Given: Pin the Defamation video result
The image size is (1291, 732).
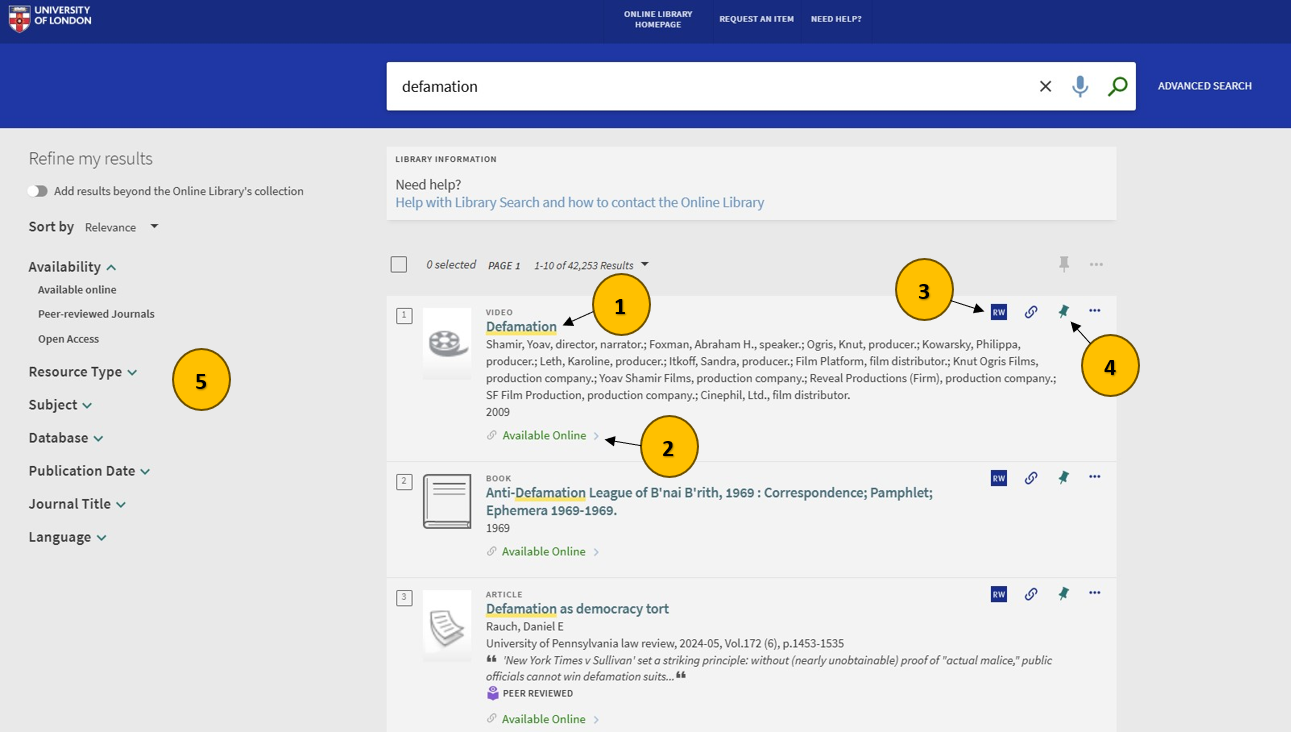Looking at the screenshot, I should [x=1063, y=311].
